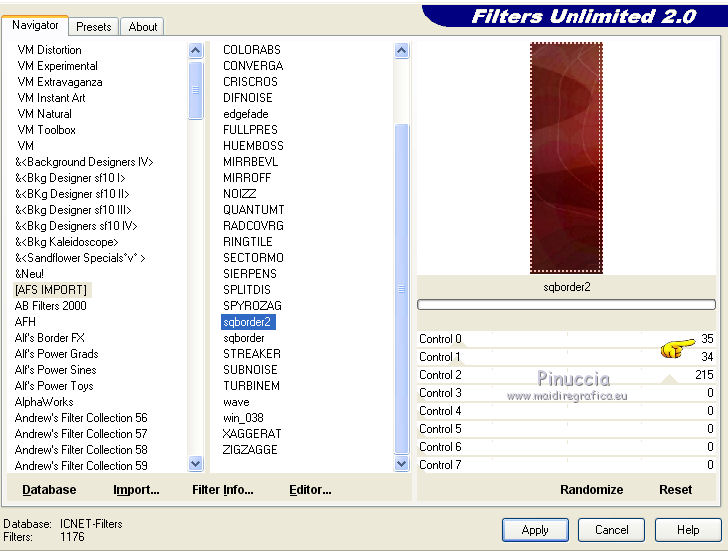728x551 pixels.
Task: Select AlphaWorks category
Action: [44, 402]
